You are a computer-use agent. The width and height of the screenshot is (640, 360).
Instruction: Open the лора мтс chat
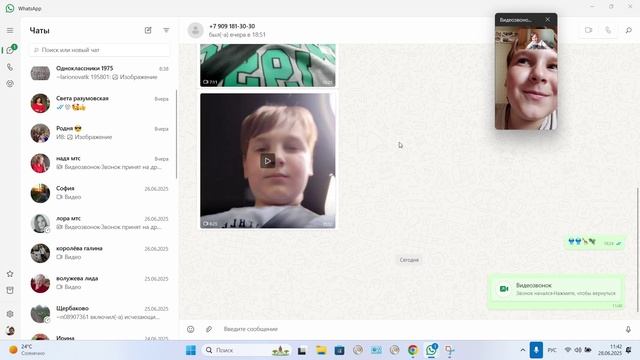tap(100, 223)
